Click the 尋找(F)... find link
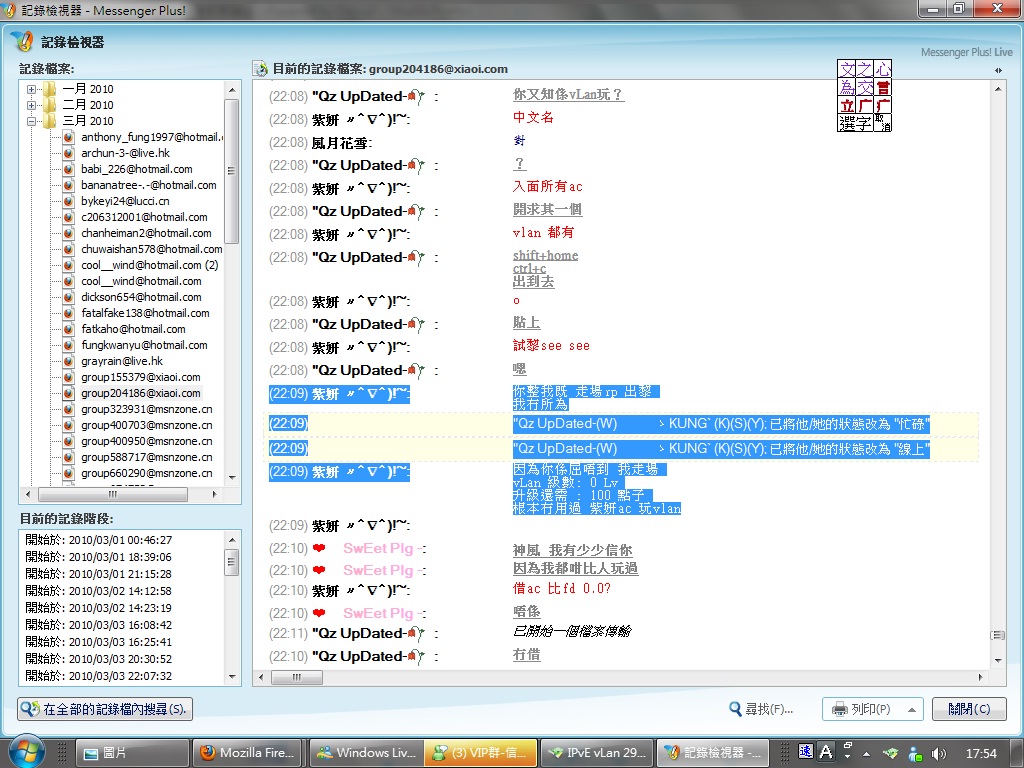 pyautogui.click(x=761, y=709)
